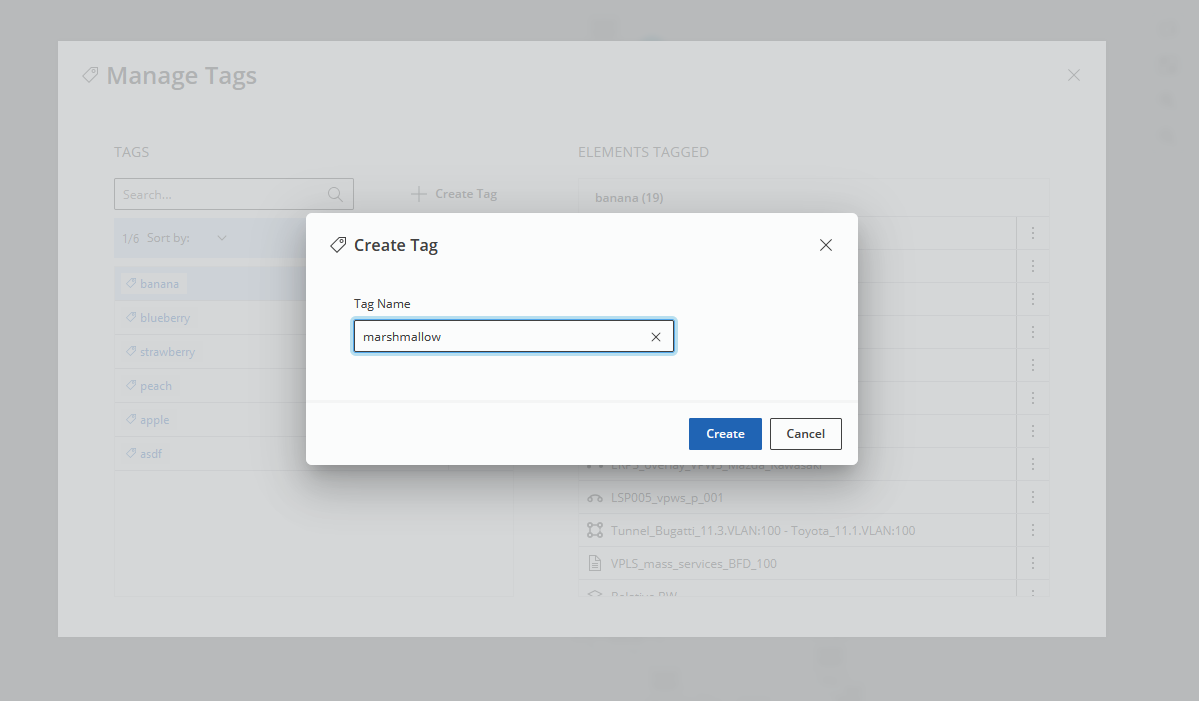Screen dimensions: 1199x701
Task: Click the Create button
Action: pos(725,434)
